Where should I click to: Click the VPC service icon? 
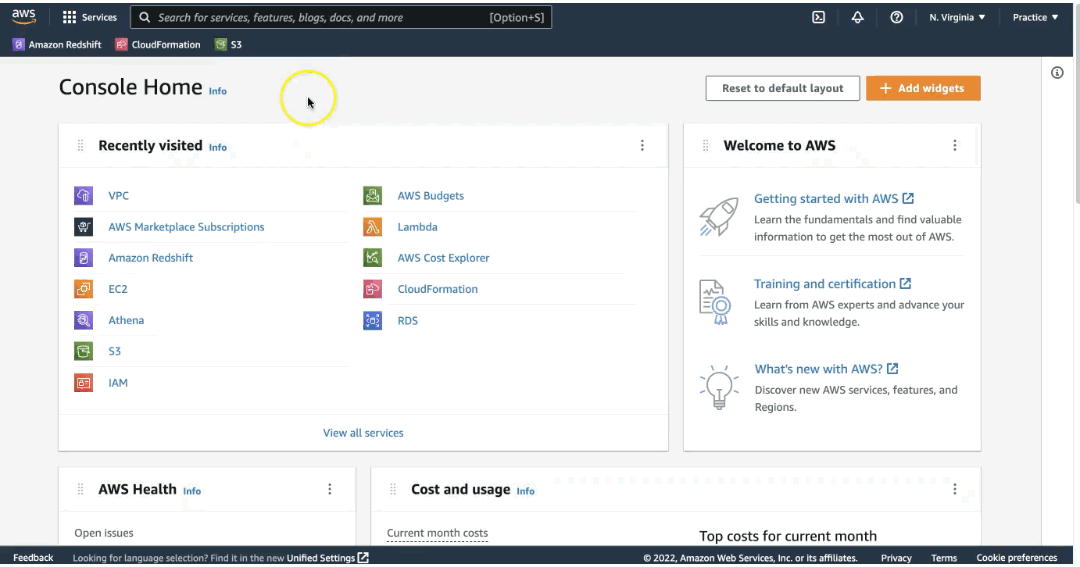pyautogui.click(x=83, y=196)
